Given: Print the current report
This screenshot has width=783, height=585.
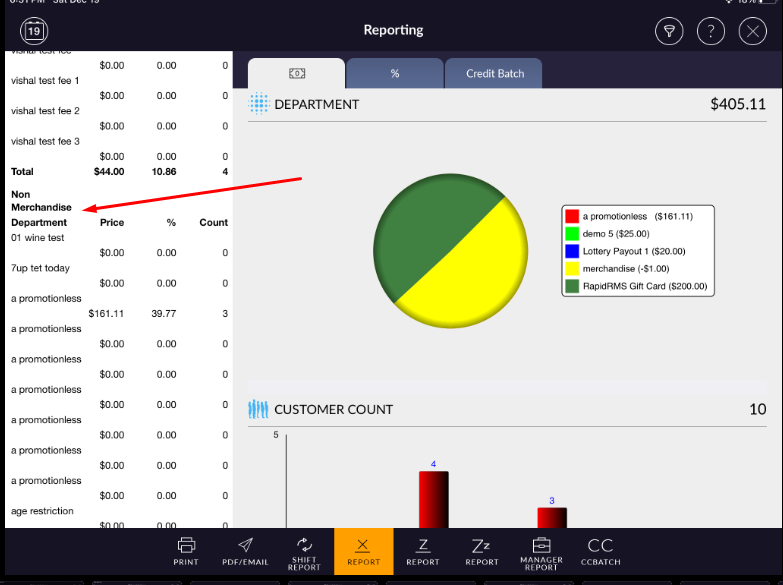Looking at the screenshot, I should 186,551.
